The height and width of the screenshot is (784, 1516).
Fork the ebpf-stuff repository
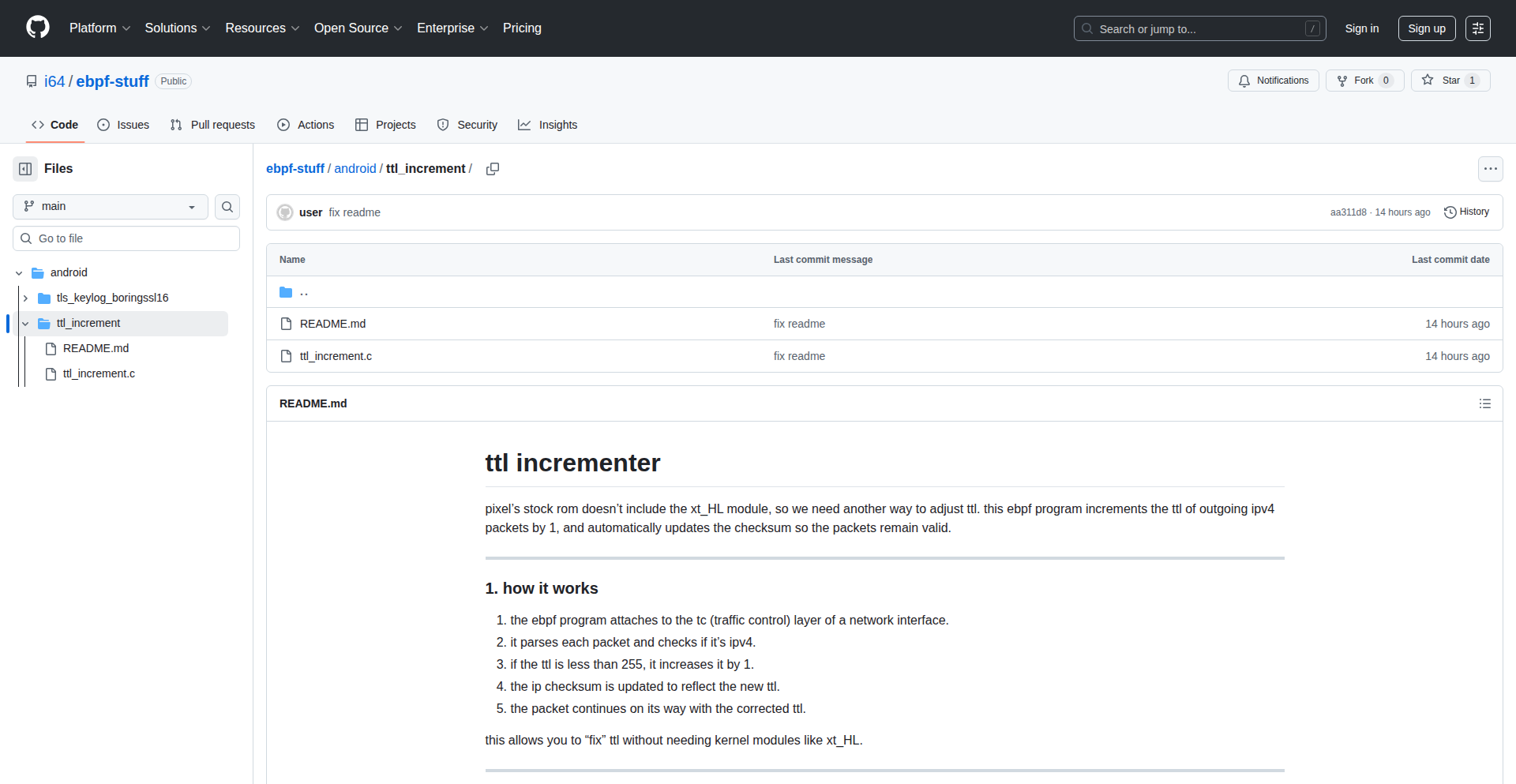(x=1356, y=81)
